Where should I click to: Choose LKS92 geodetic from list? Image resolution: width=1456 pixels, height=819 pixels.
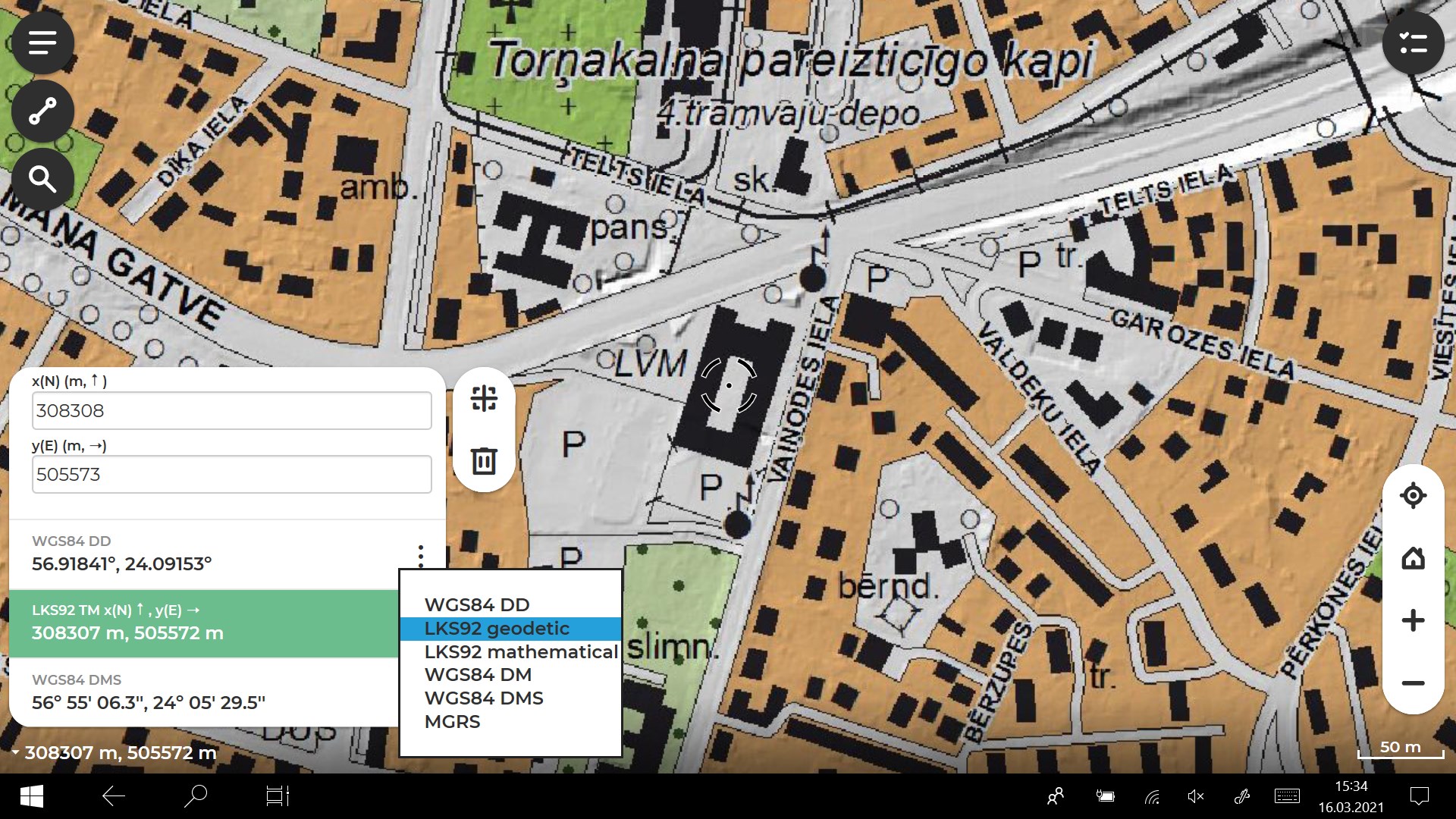click(497, 629)
